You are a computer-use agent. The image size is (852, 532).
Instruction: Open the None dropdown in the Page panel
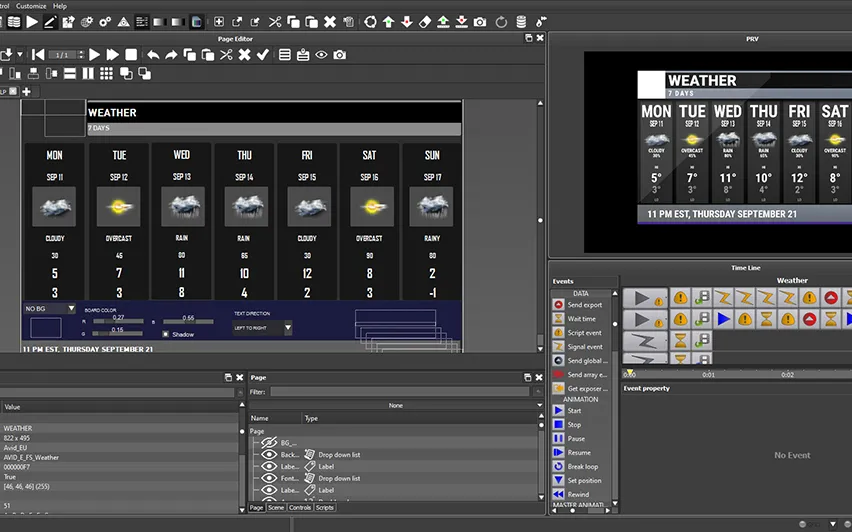click(x=395, y=405)
